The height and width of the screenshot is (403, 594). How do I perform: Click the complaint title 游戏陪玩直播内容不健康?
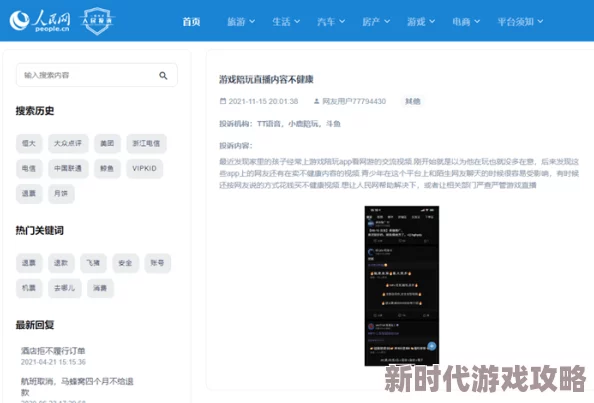click(x=266, y=80)
